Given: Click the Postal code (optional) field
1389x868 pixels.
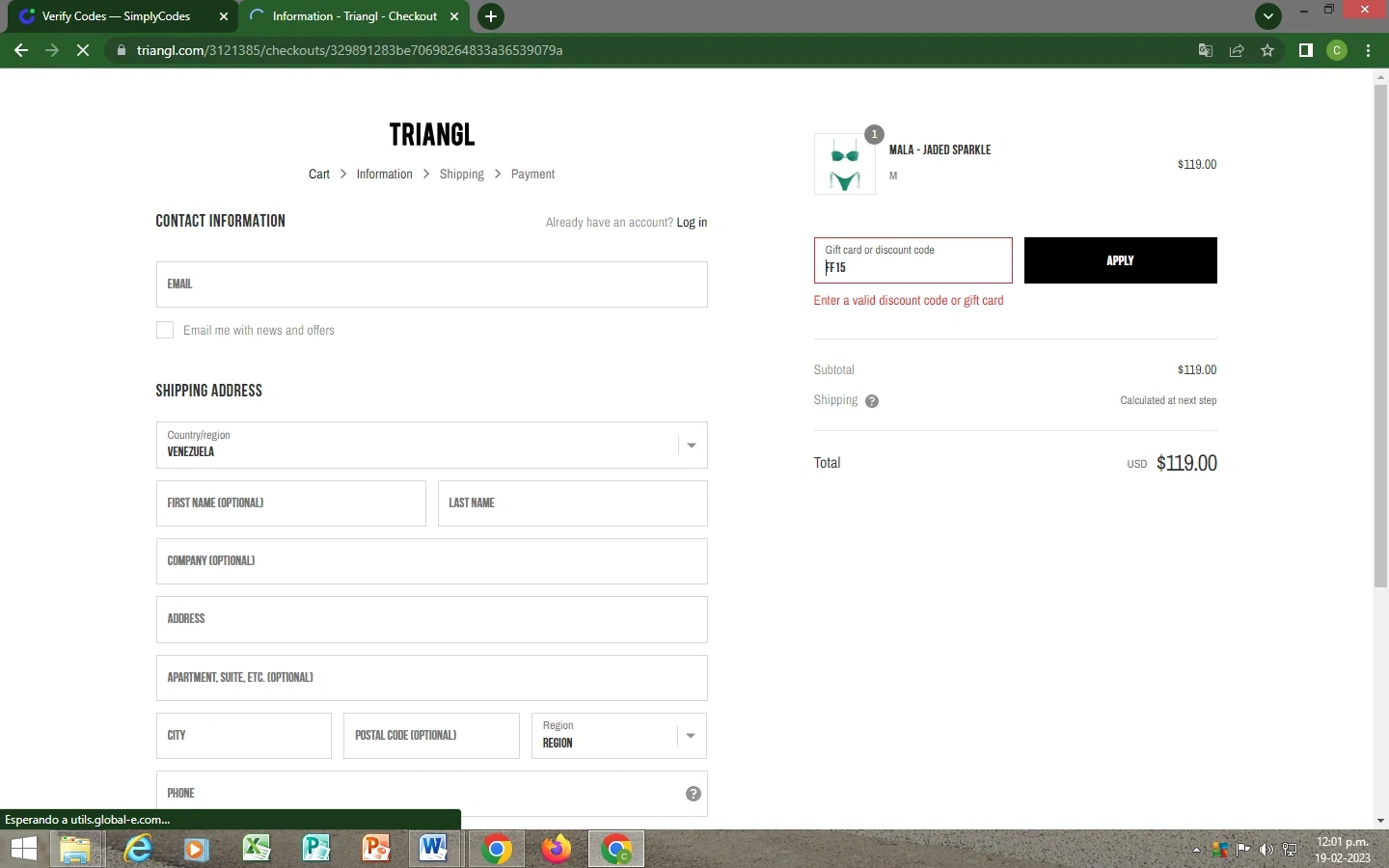Looking at the screenshot, I should pos(431,736).
